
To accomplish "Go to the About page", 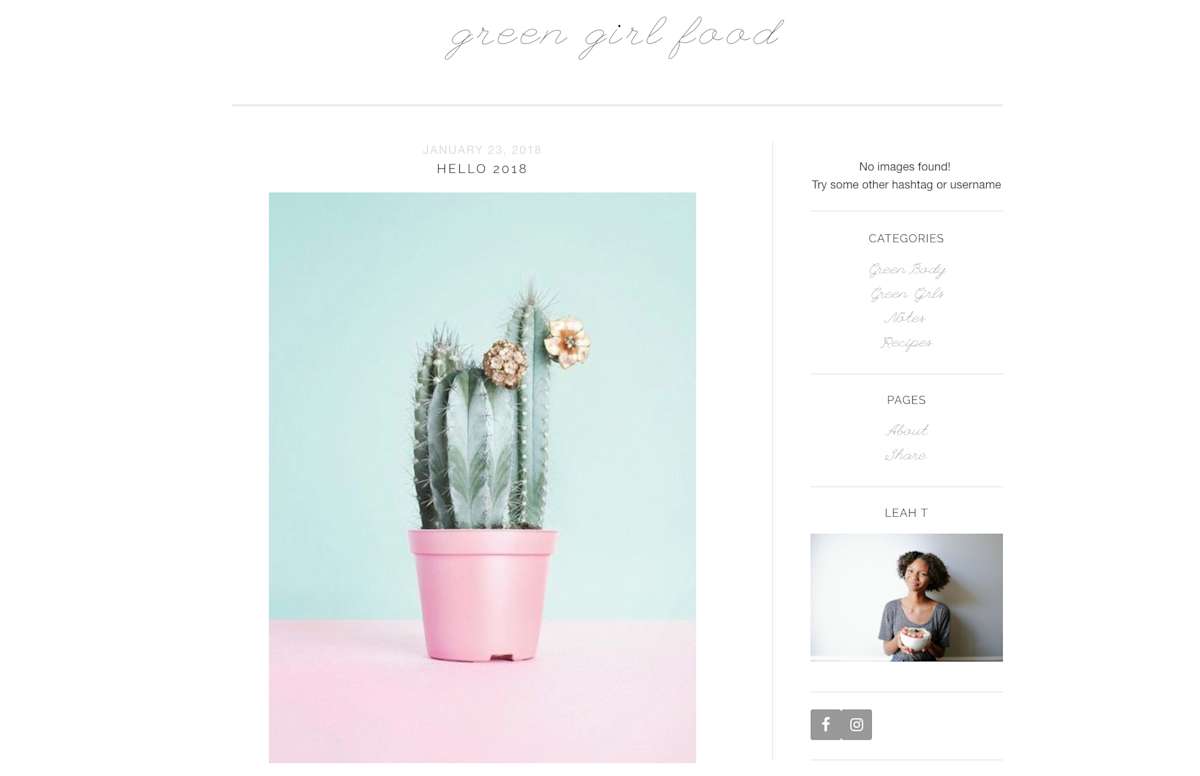I will tap(907, 431).
